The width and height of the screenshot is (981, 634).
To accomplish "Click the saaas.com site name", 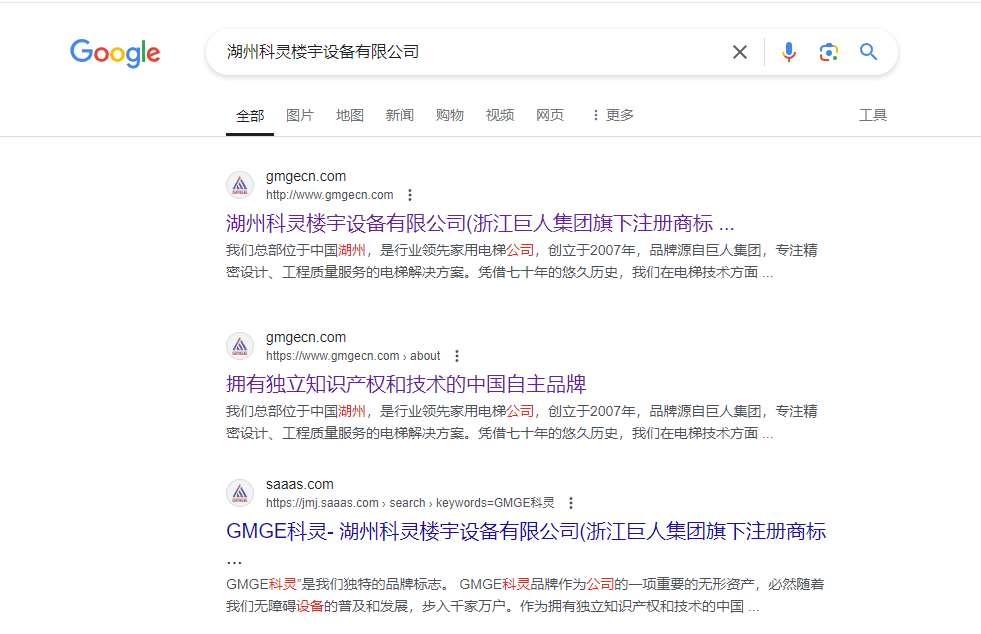I will (x=300, y=484).
